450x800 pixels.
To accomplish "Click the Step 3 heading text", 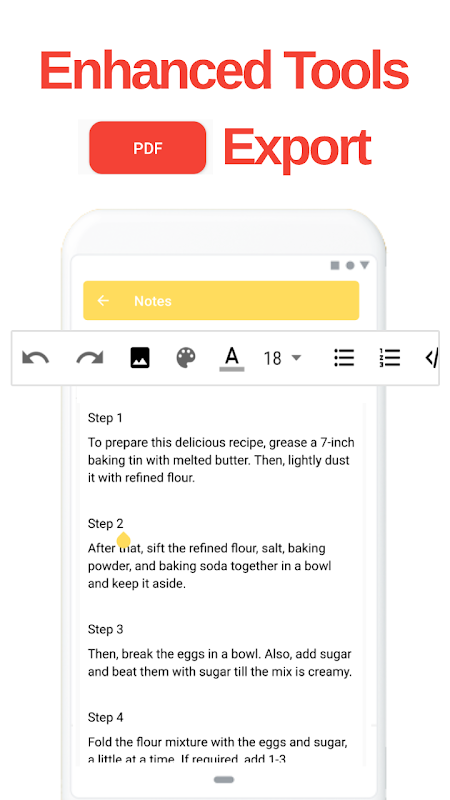I will 106,629.
